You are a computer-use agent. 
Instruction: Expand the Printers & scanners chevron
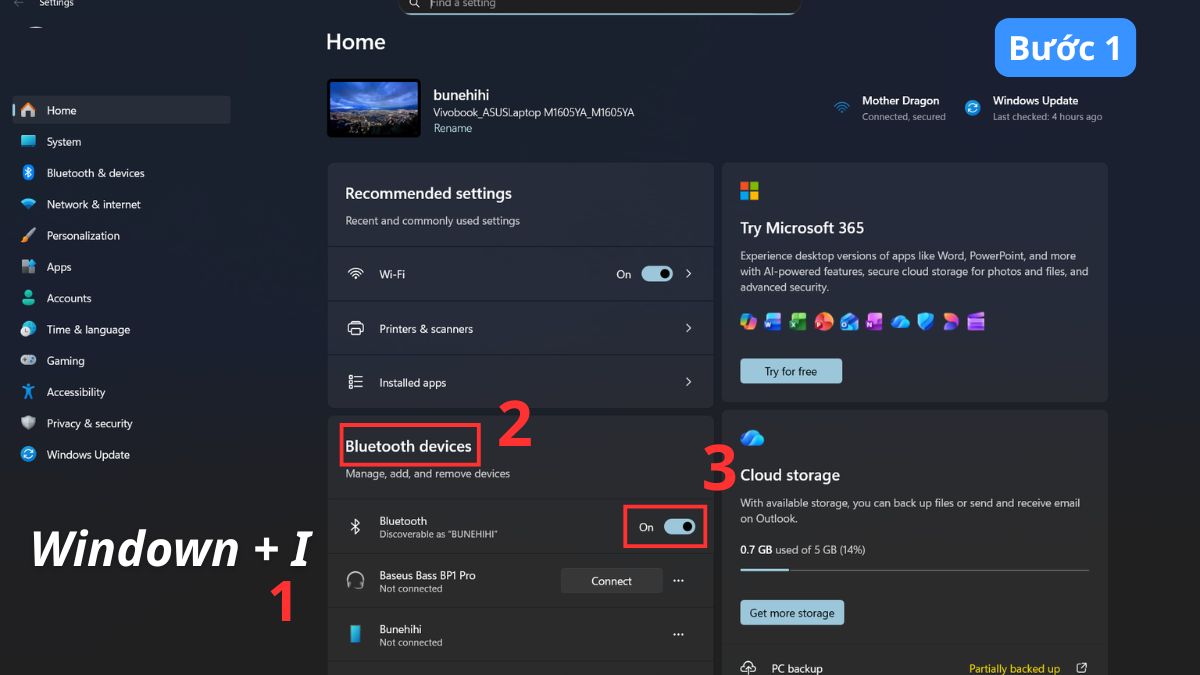(688, 328)
